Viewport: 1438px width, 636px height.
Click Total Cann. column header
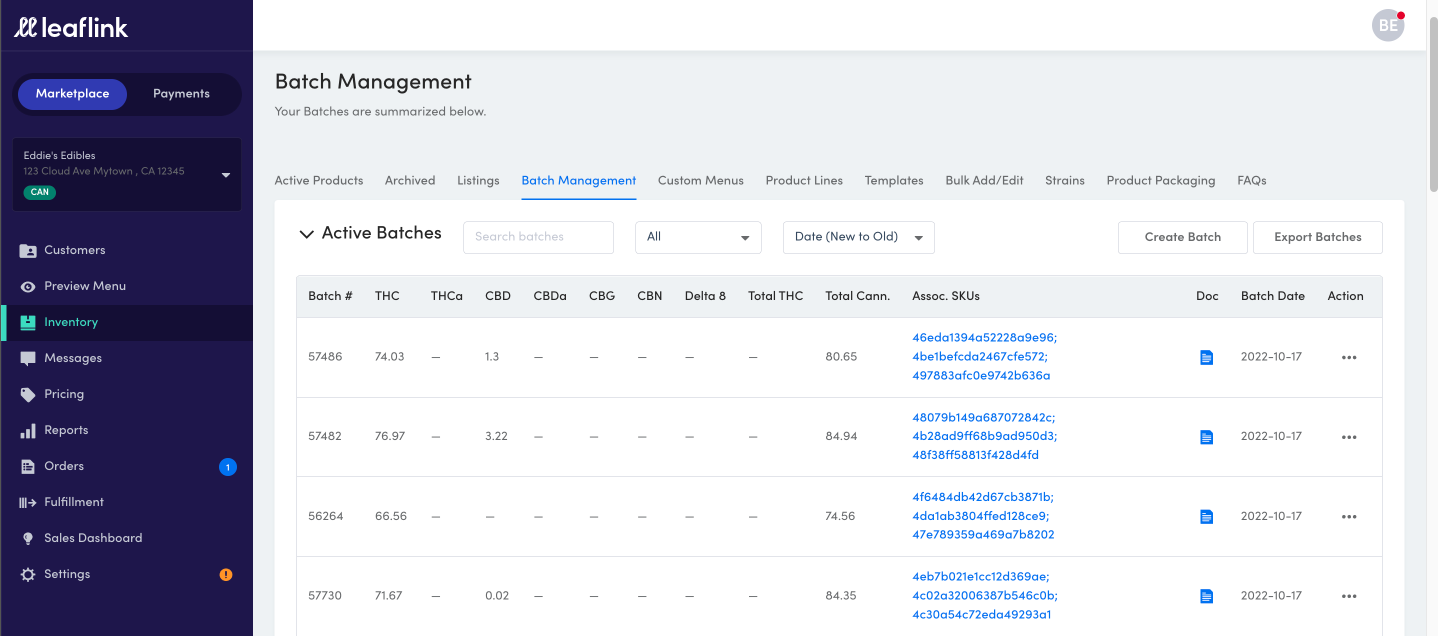pos(857,296)
